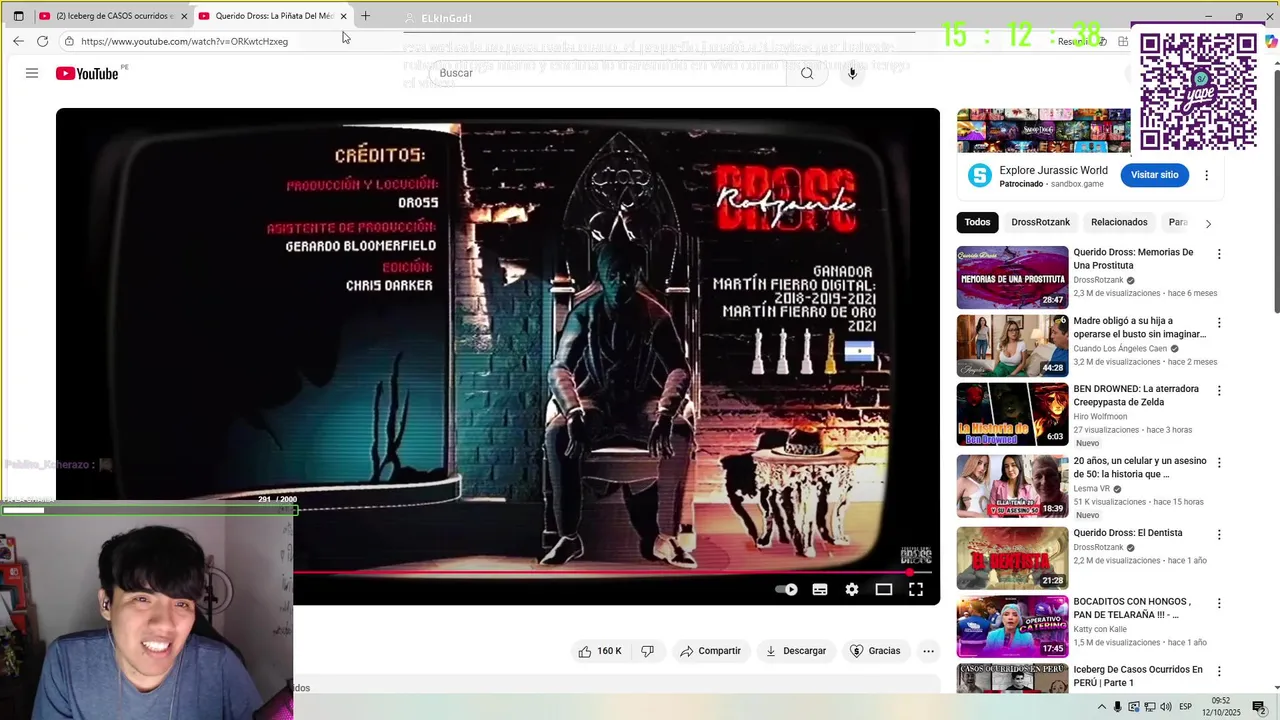
Task: Reload the page with refresh icon
Action: [x=42, y=41]
